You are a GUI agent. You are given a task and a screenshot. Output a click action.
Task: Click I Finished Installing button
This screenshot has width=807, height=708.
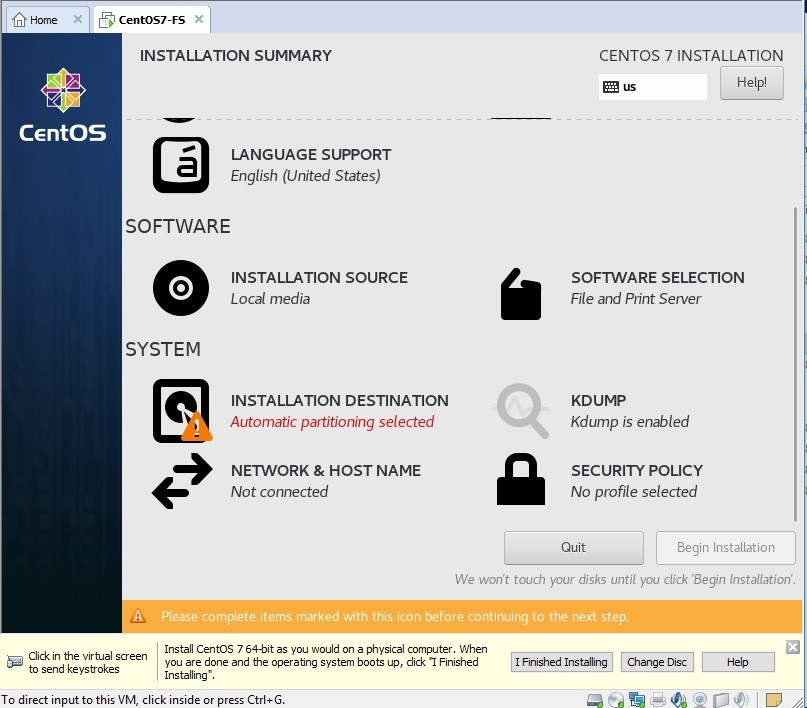click(561, 662)
